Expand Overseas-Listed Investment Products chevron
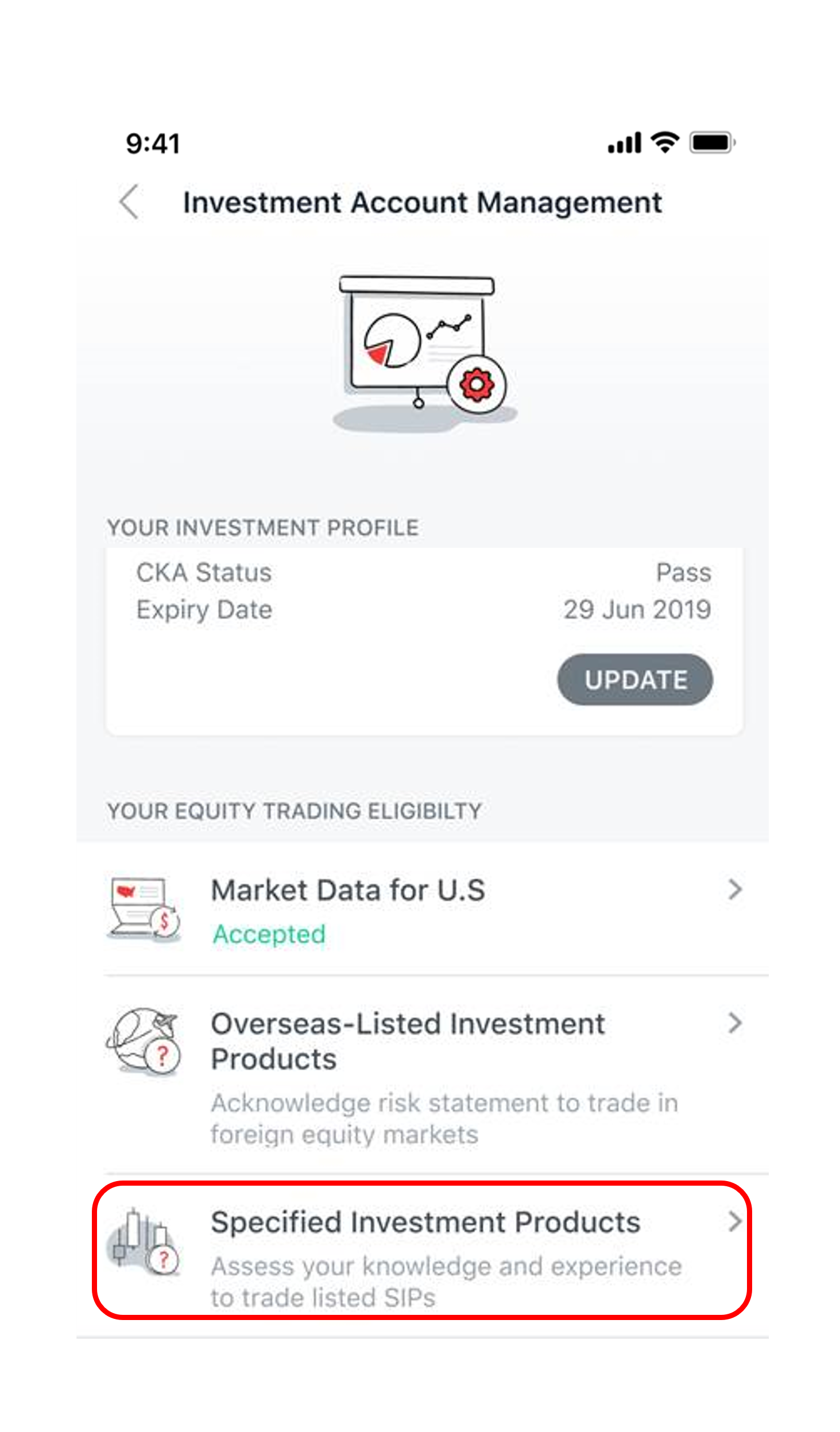Viewport: 840px width, 1432px height. (x=735, y=1023)
